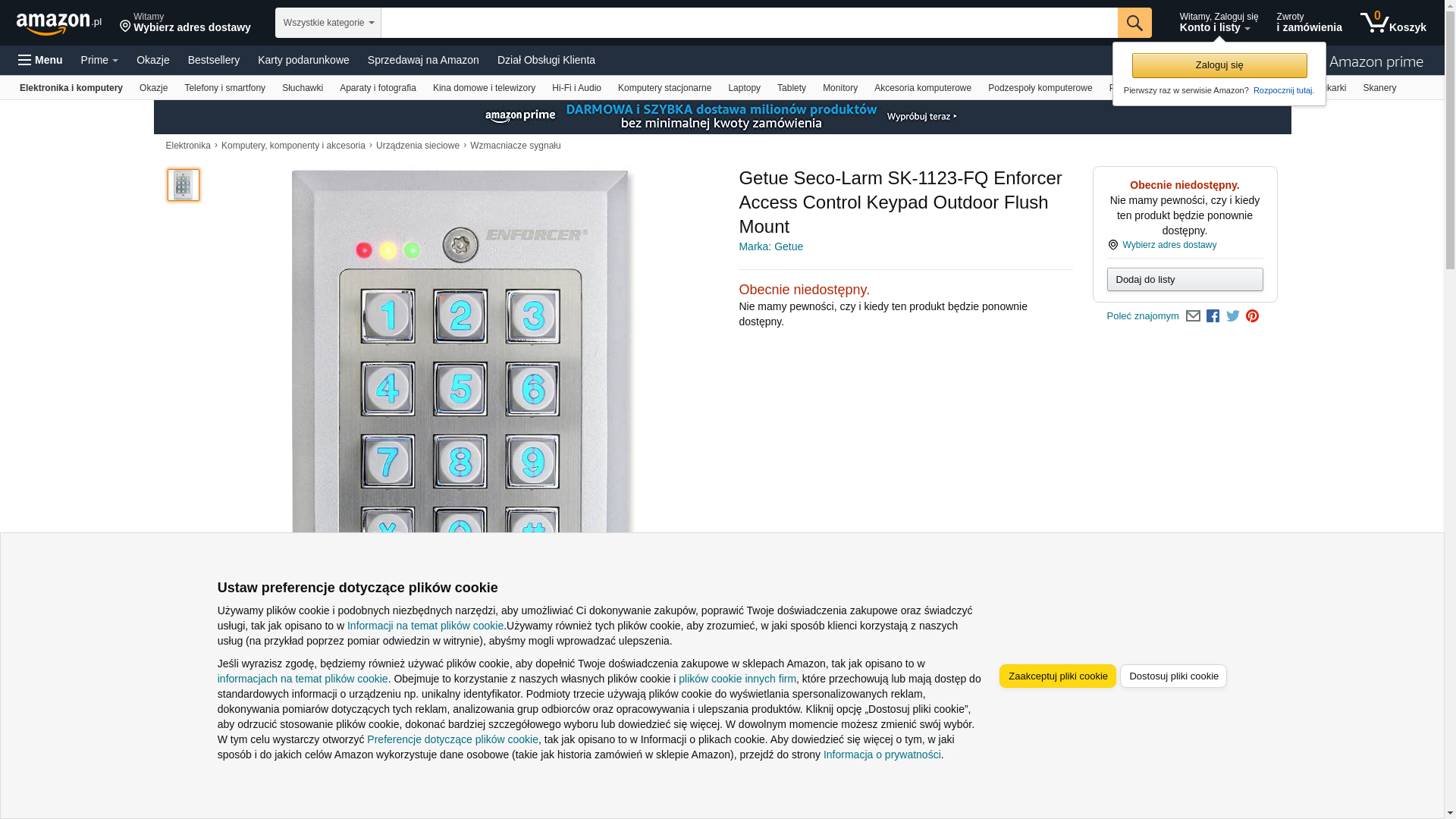Screen dimensions: 1456x819
Task: Open the hamburger Menu icon
Action: [x=40, y=60]
